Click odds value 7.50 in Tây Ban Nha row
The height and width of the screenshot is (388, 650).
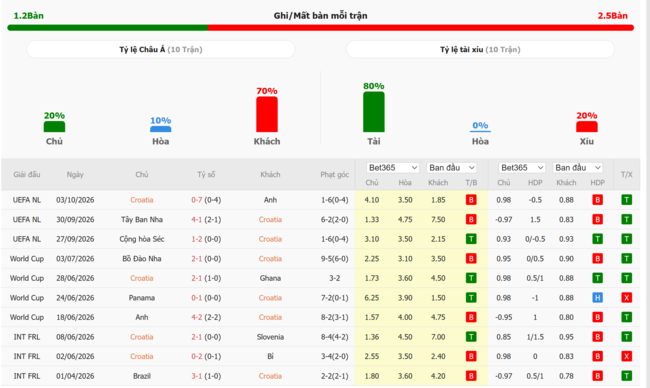[x=438, y=219]
